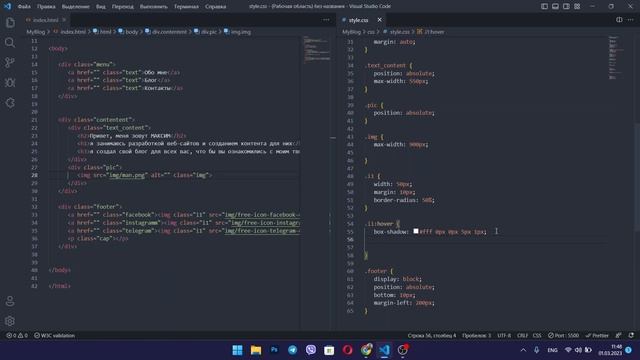This screenshot has width=640, height=360.
Task: Open errors and warnings in status bar
Action: pos(17,336)
